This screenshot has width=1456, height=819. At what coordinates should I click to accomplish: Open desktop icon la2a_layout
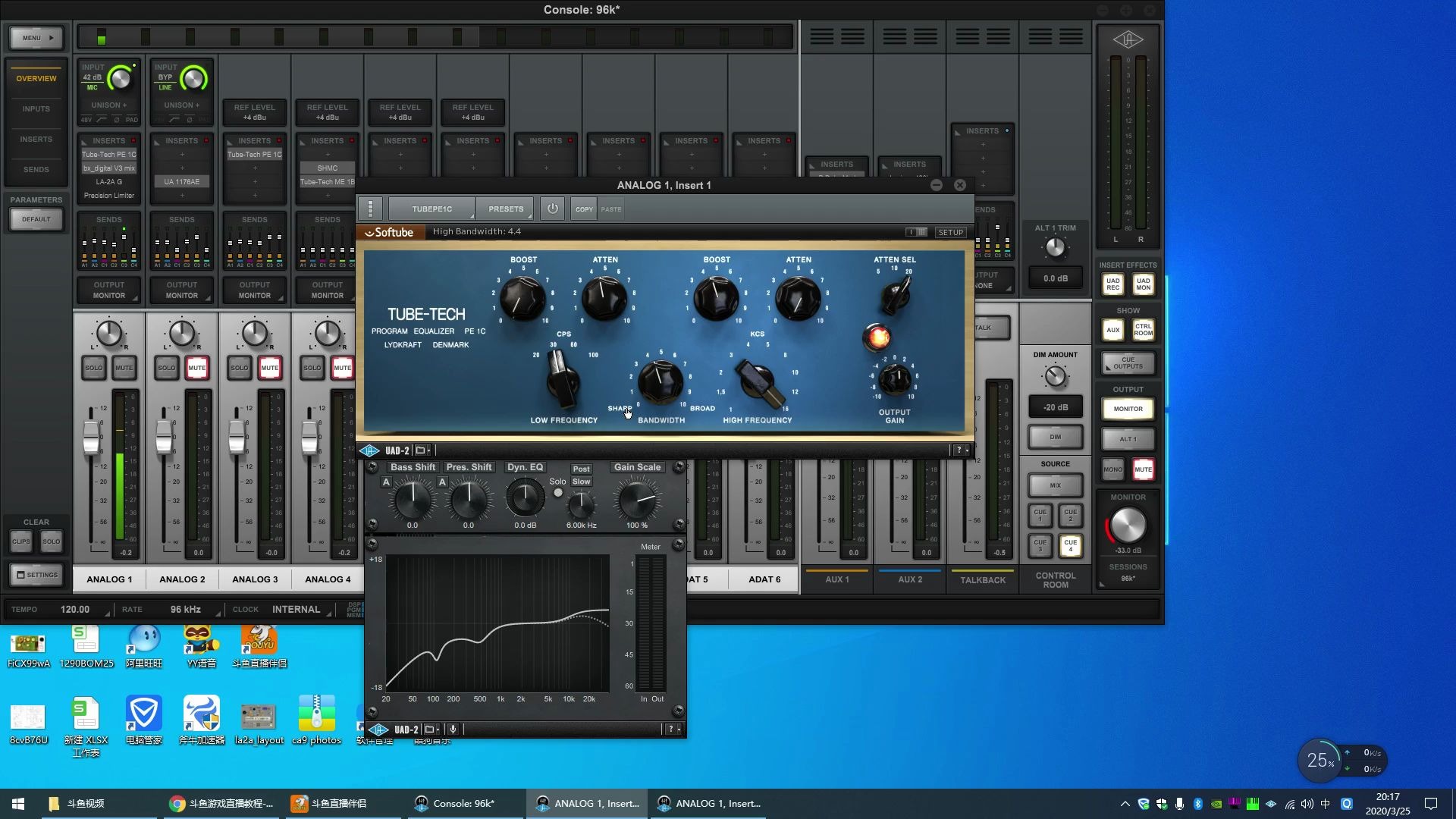click(x=259, y=724)
